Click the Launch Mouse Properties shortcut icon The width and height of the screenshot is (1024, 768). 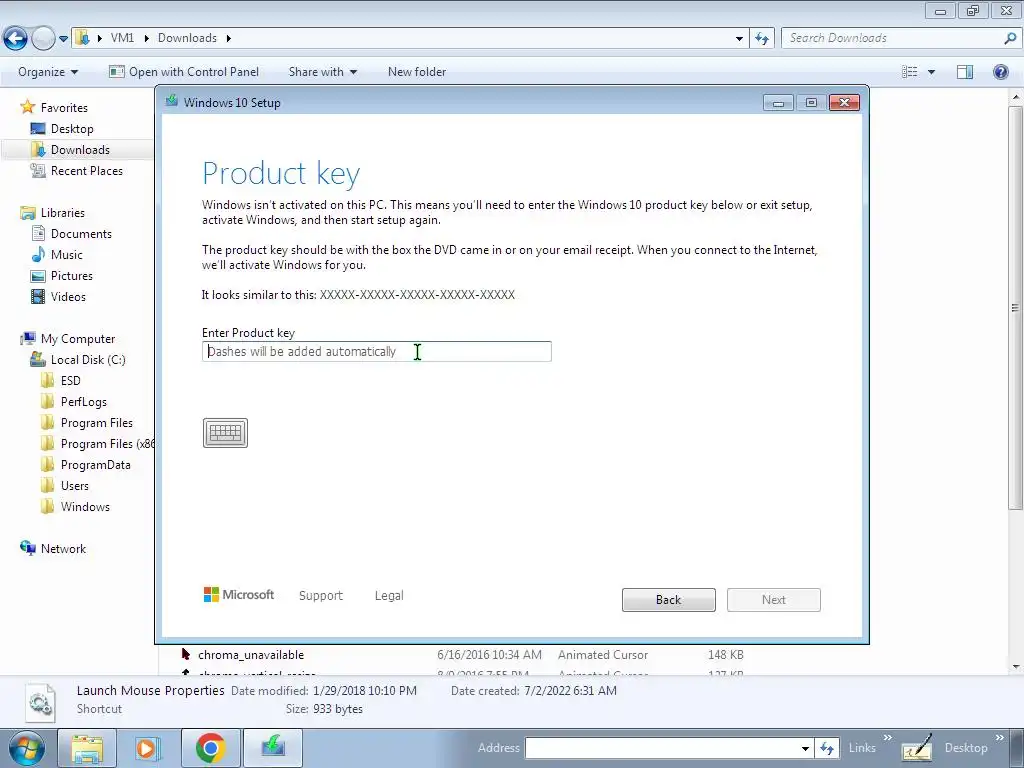coord(40,702)
